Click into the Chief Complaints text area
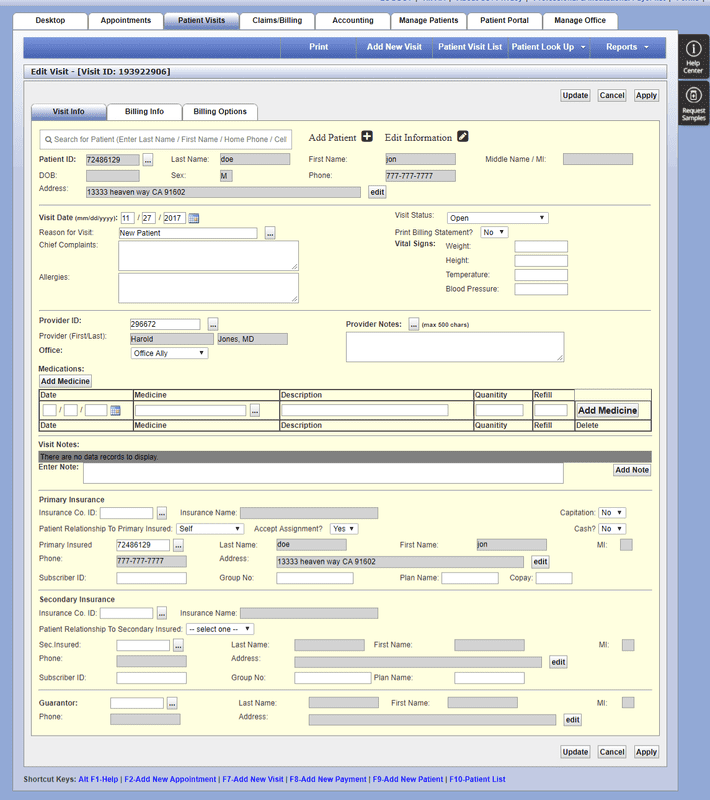The height and width of the screenshot is (800, 710). pos(209,256)
